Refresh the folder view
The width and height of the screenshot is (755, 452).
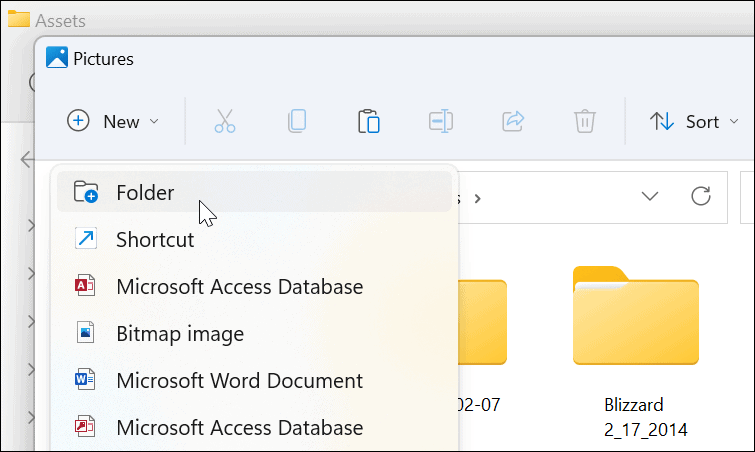pos(701,196)
